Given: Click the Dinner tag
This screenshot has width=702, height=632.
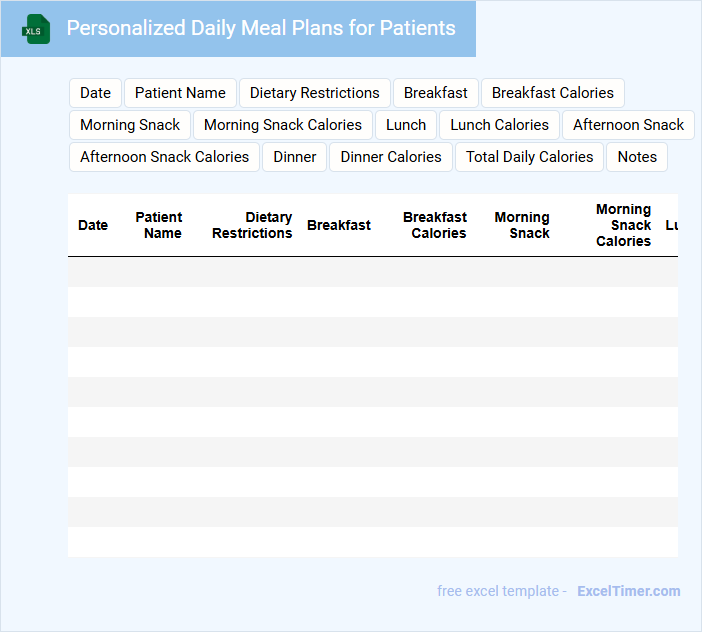Looking at the screenshot, I should click(294, 157).
